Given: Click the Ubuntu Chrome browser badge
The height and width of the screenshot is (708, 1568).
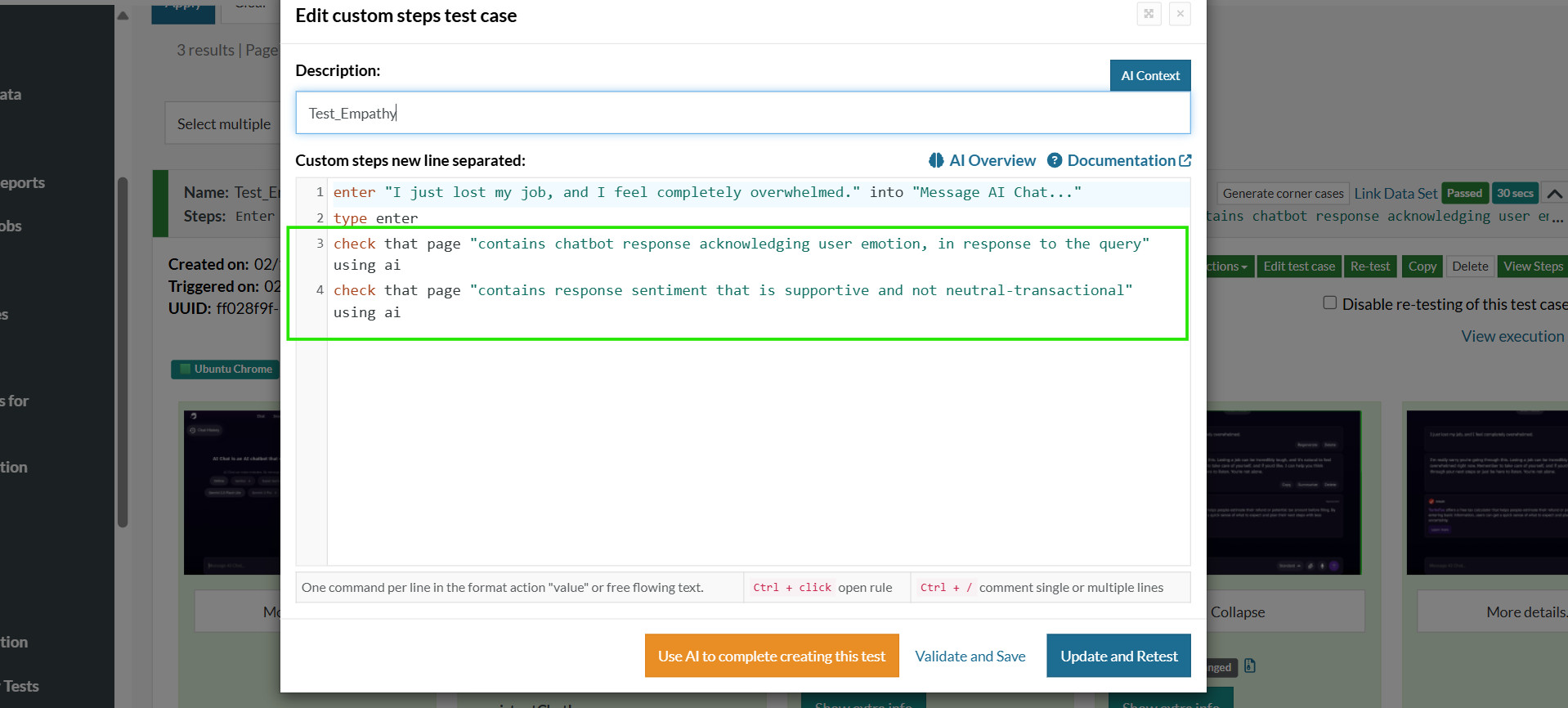Looking at the screenshot, I should 226,370.
